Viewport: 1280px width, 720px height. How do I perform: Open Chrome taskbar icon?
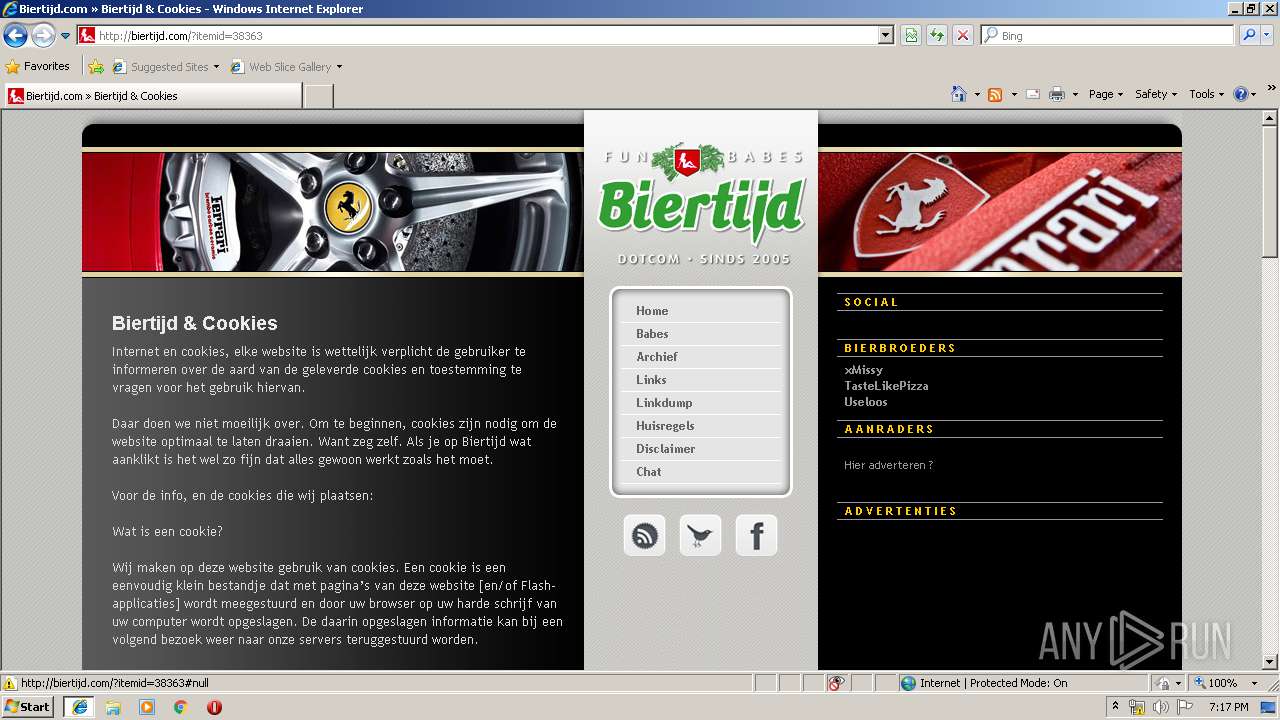pyautogui.click(x=181, y=707)
